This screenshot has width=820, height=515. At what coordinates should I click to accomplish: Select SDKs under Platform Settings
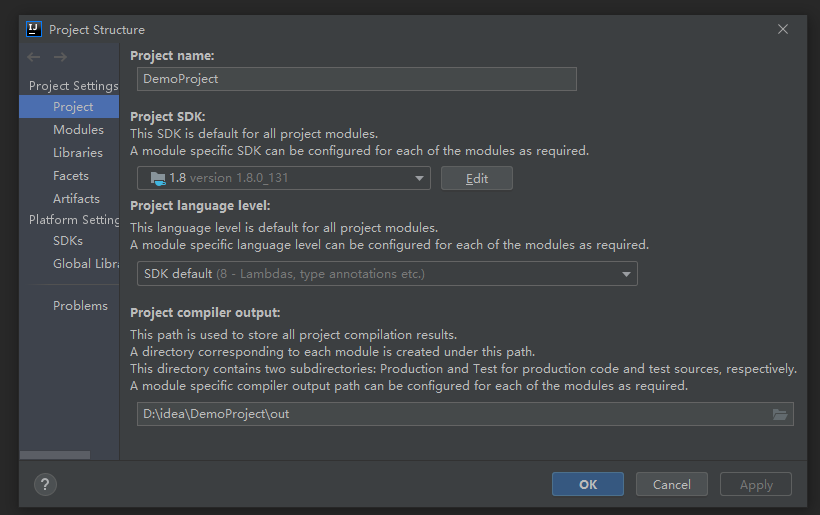coord(68,241)
